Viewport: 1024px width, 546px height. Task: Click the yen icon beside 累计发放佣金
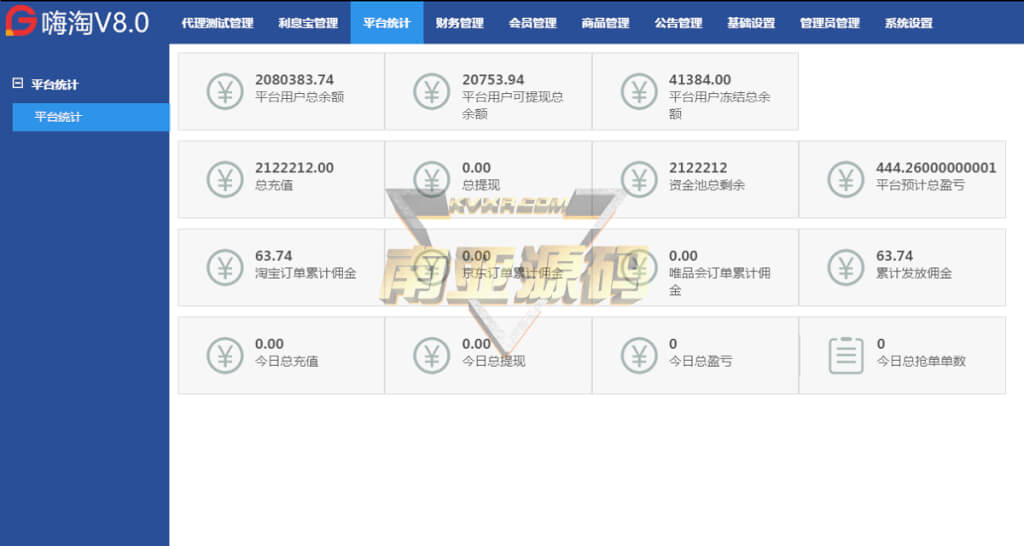click(846, 268)
